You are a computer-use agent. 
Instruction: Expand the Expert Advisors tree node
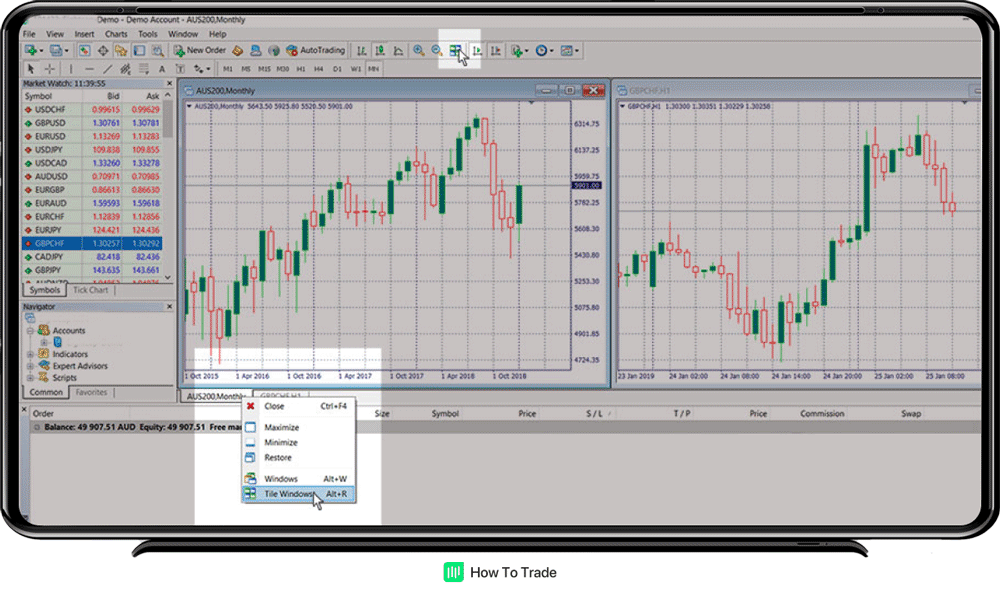31,366
